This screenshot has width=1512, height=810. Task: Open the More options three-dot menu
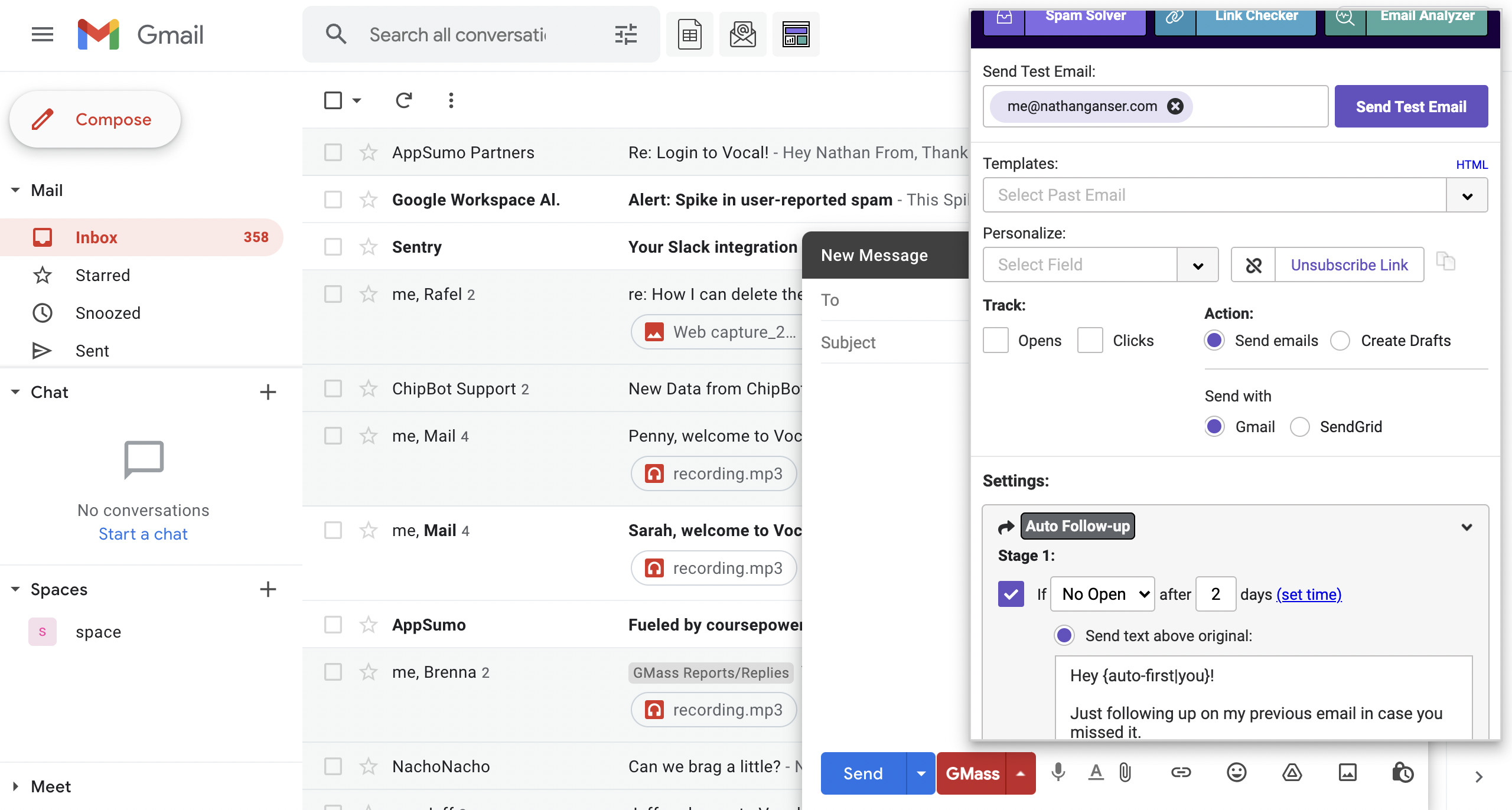451,100
